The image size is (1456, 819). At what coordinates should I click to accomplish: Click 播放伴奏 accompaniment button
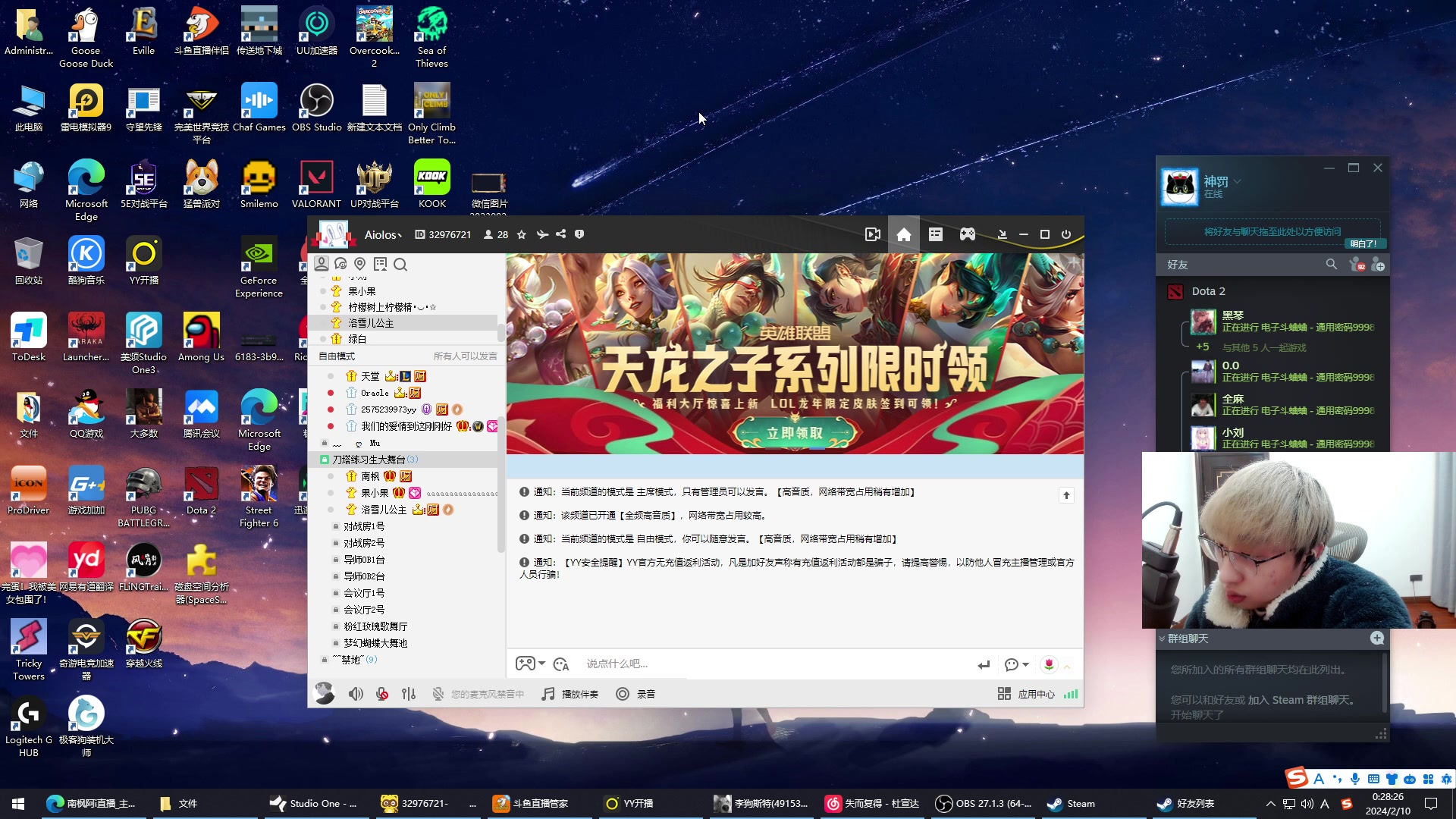pyautogui.click(x=570, y=694)
